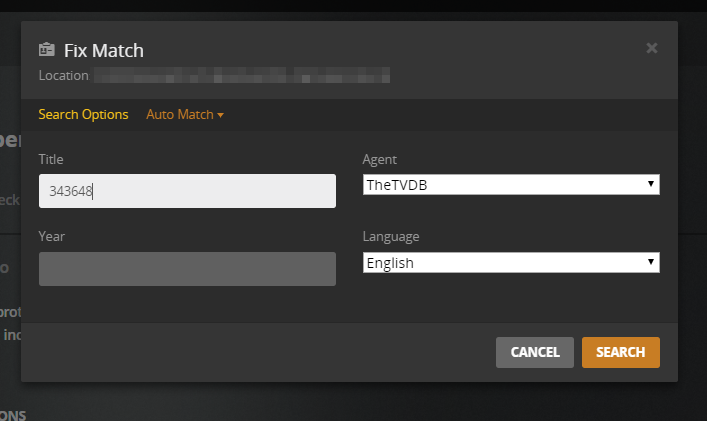
Task: Click the Title field containing 343648
Action: 187,191
